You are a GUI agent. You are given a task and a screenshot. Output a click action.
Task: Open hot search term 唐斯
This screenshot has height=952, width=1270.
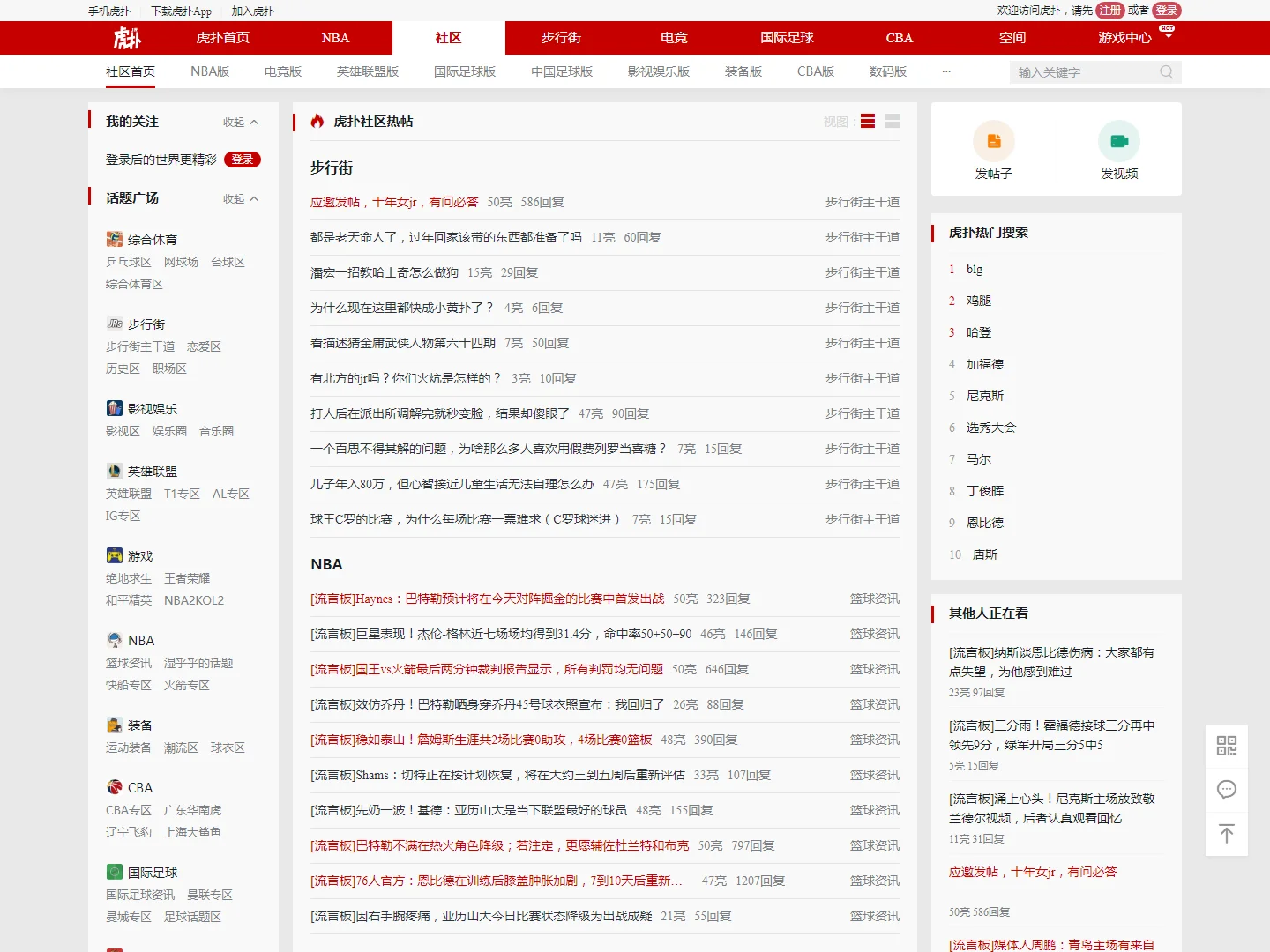(x=985, y=554)
